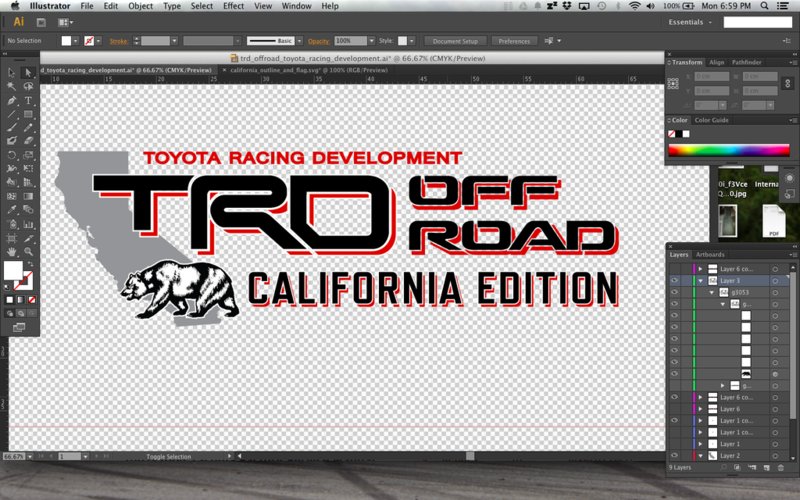Image resolution: width=800 pixels, height=500 pixels.
Task: Click the large Fill swatch in toolbox
Action: pos(13,270)
